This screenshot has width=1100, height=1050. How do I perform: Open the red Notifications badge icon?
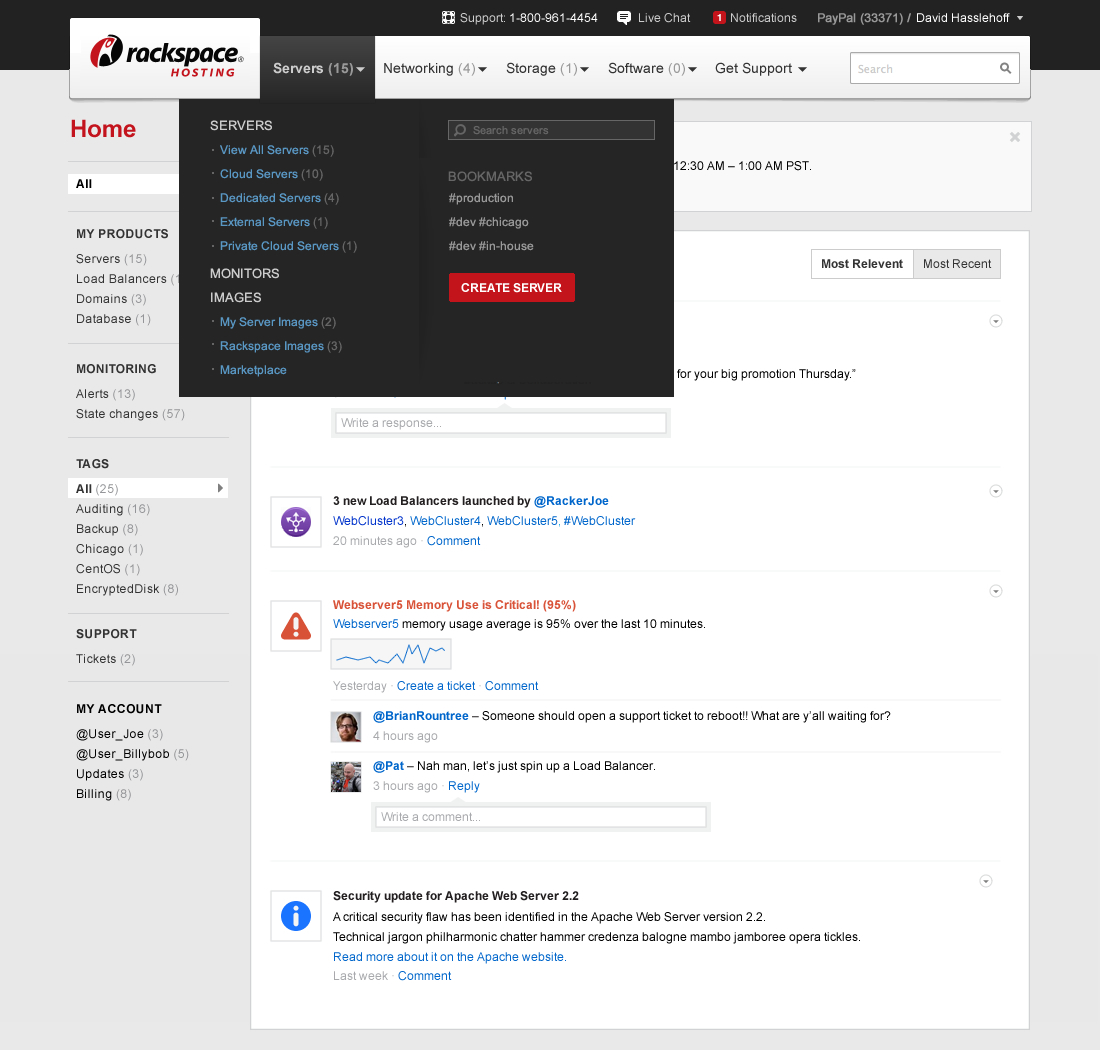pyautogui.click(x=719, y=18)
